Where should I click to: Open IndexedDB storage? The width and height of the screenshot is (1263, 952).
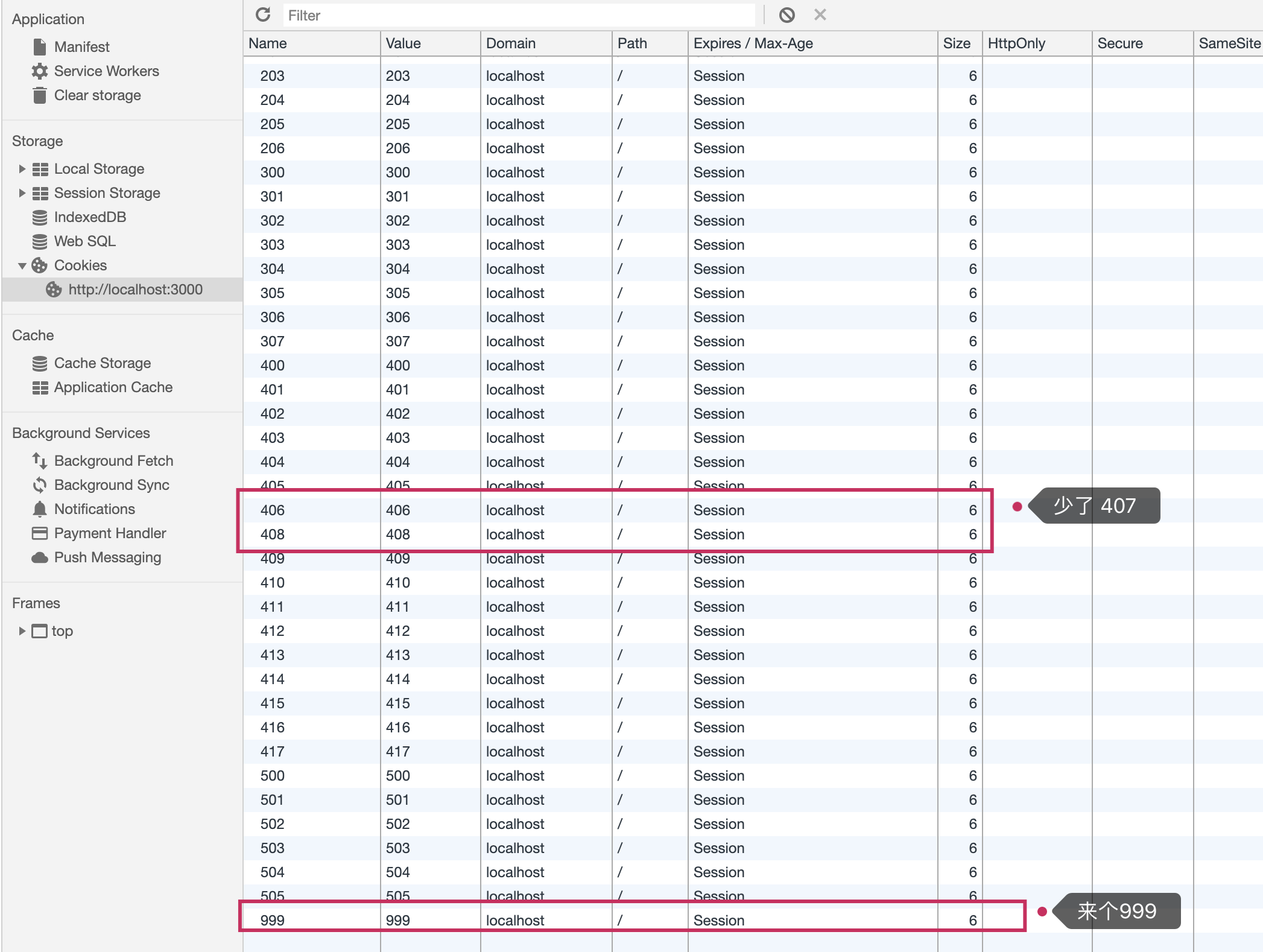89,217
